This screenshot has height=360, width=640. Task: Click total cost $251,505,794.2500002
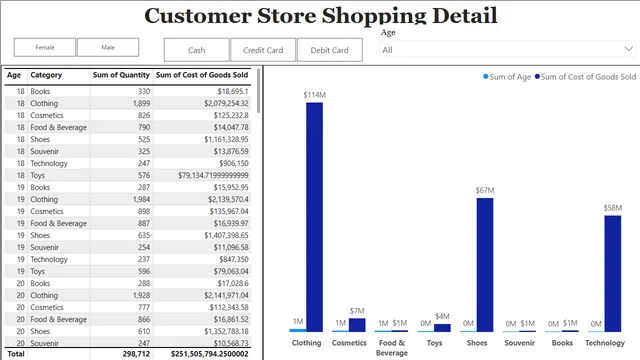click(209, 354)
